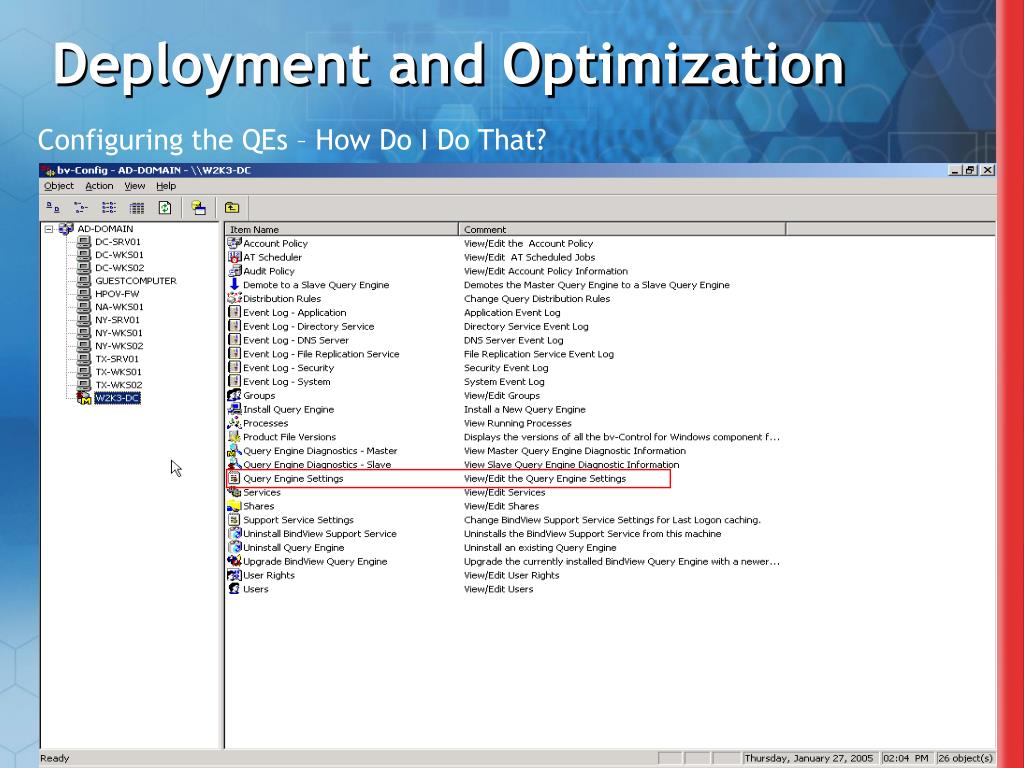Click the Distribution Rules icon
Viewport: 1024px width, 768px height.
coord(234,298)
